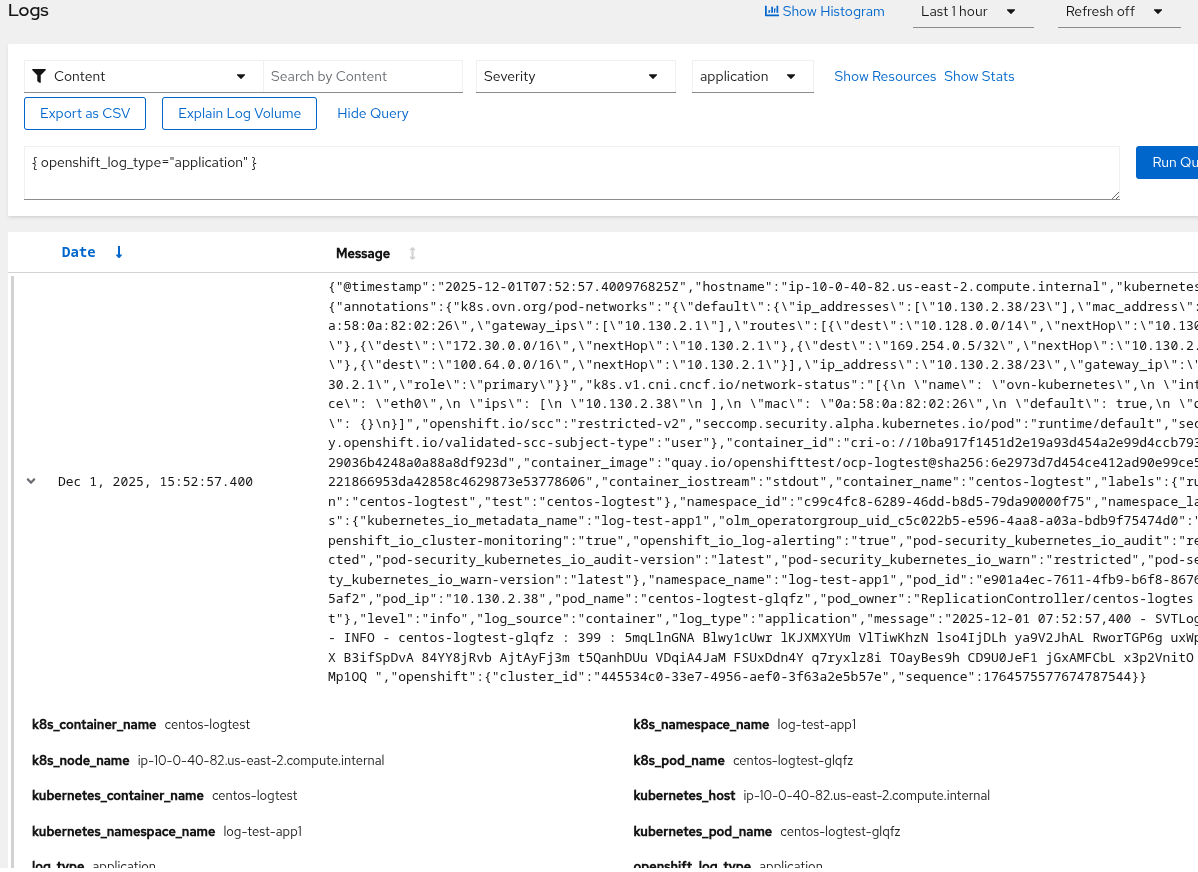This screenshot has height=872, width=1198.
Task: Open the Last 1 hour time range dropdown
Action: (x=973, y=12)
